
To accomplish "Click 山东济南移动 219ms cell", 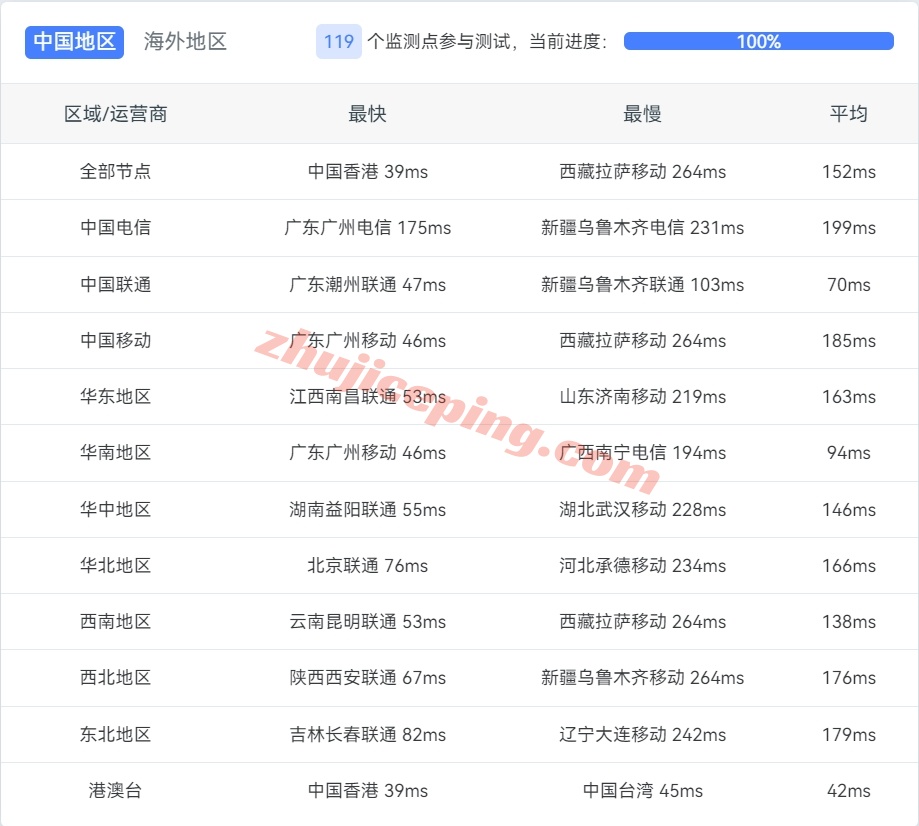I will (x=642, y=397).
